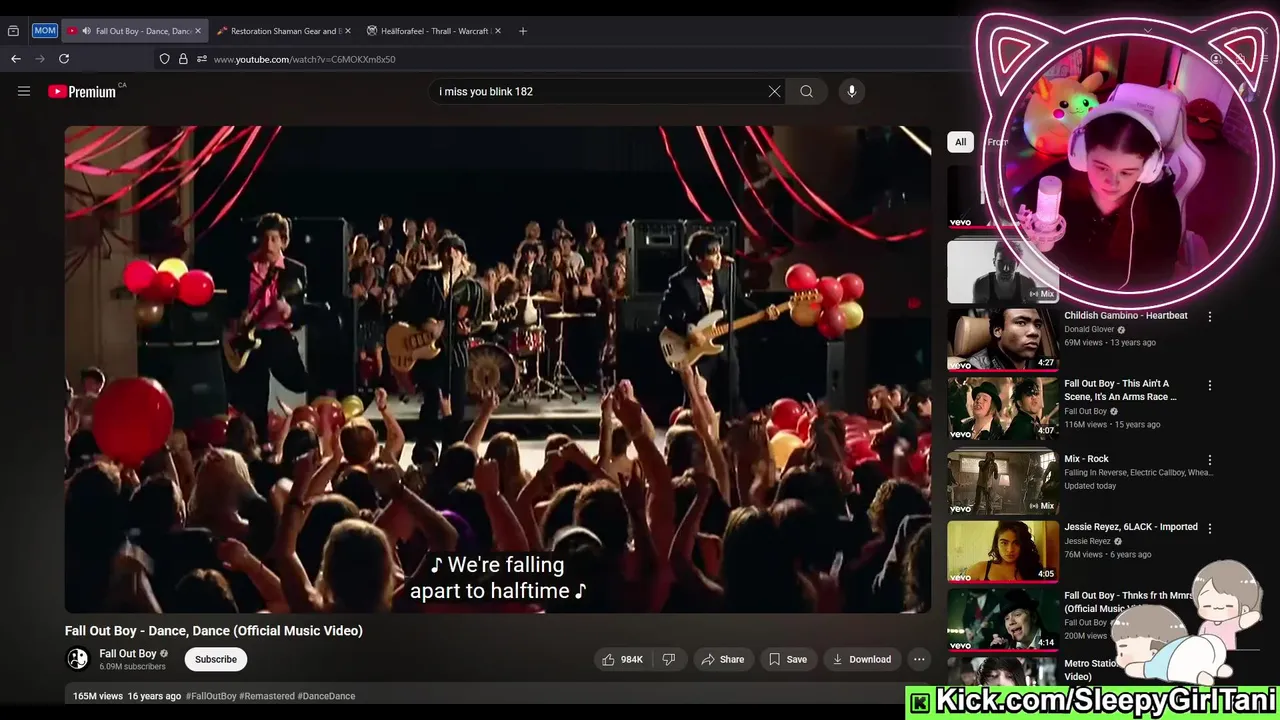Go to YouTube Premium home logo
Image resolution: width=1280 pixels, height=720 pixels.
(x=82, y=91)
